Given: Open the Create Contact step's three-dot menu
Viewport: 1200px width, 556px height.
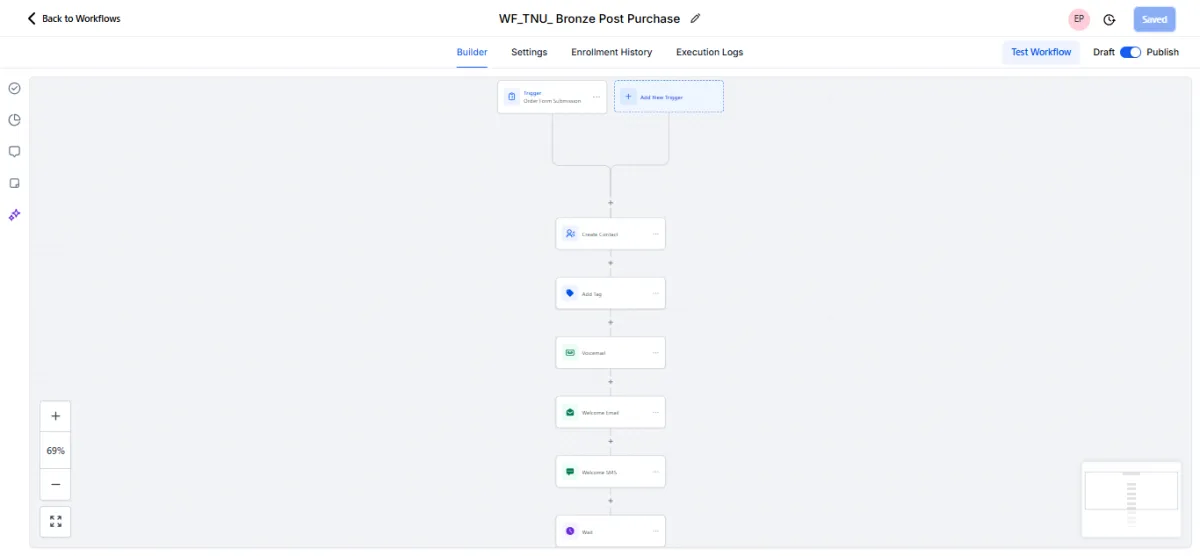Looking at the screenshot, I should pyautogui.click(x=656, y=234).
